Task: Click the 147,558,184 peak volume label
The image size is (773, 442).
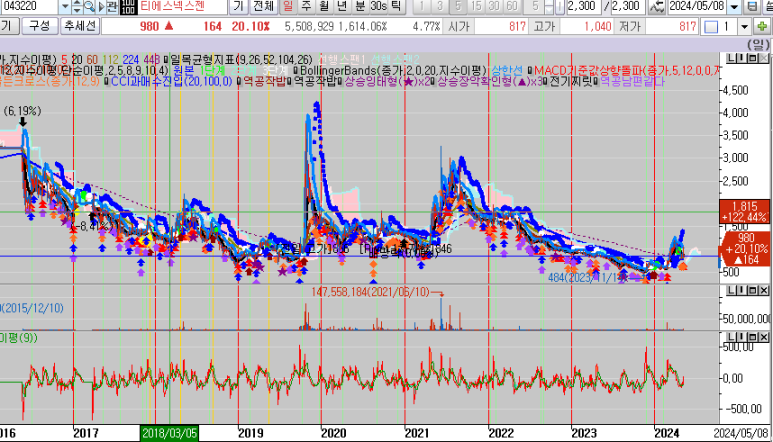Action: pos(370,292)
